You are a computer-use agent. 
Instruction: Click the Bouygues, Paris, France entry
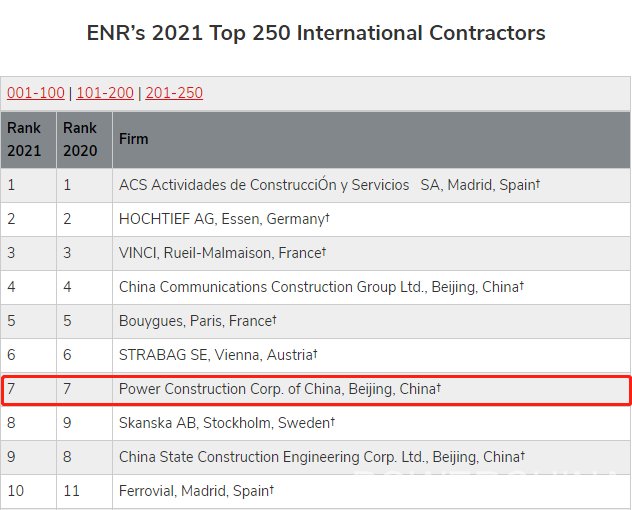tap(198, 321)
